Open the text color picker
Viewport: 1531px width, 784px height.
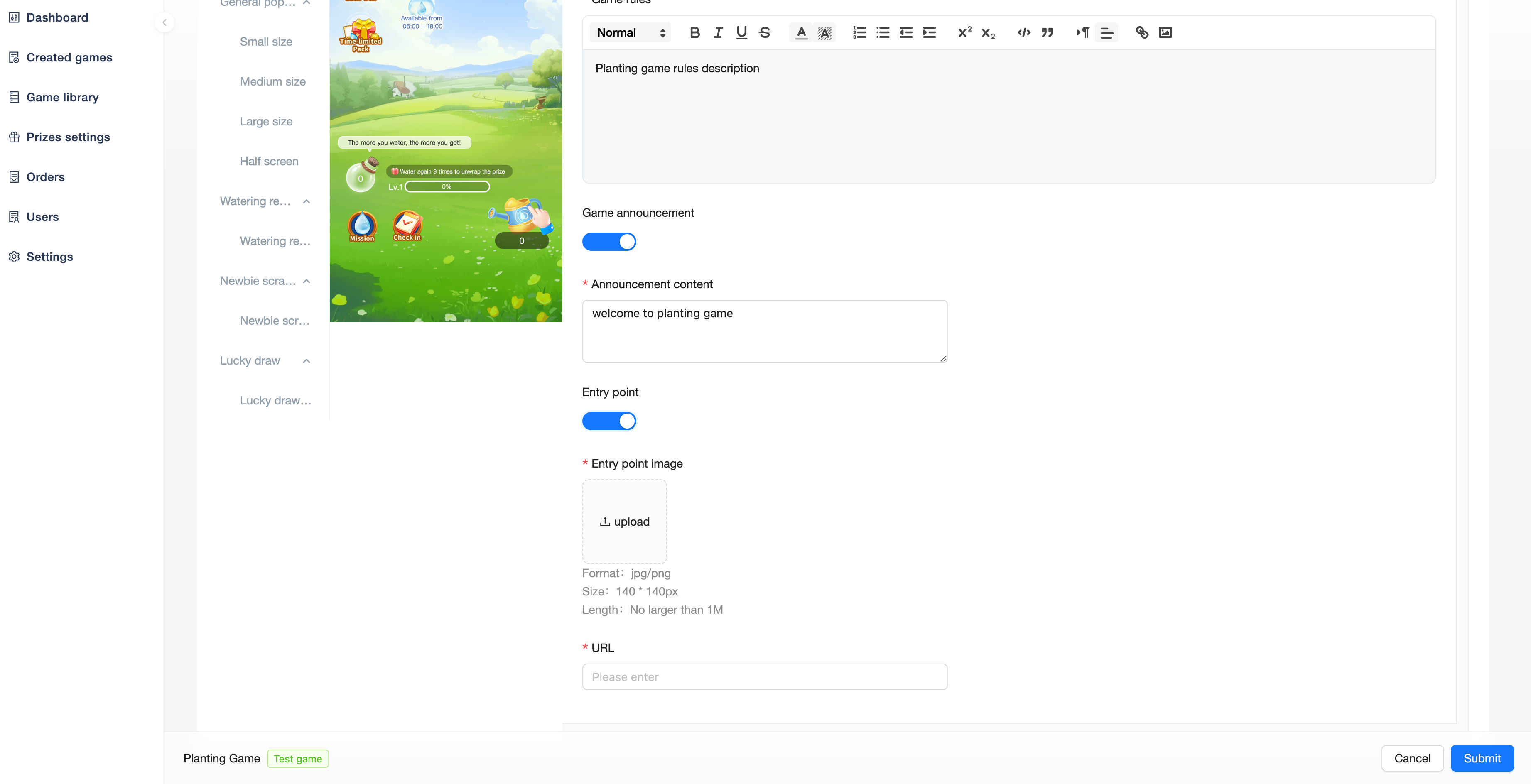tap(801, 33)
